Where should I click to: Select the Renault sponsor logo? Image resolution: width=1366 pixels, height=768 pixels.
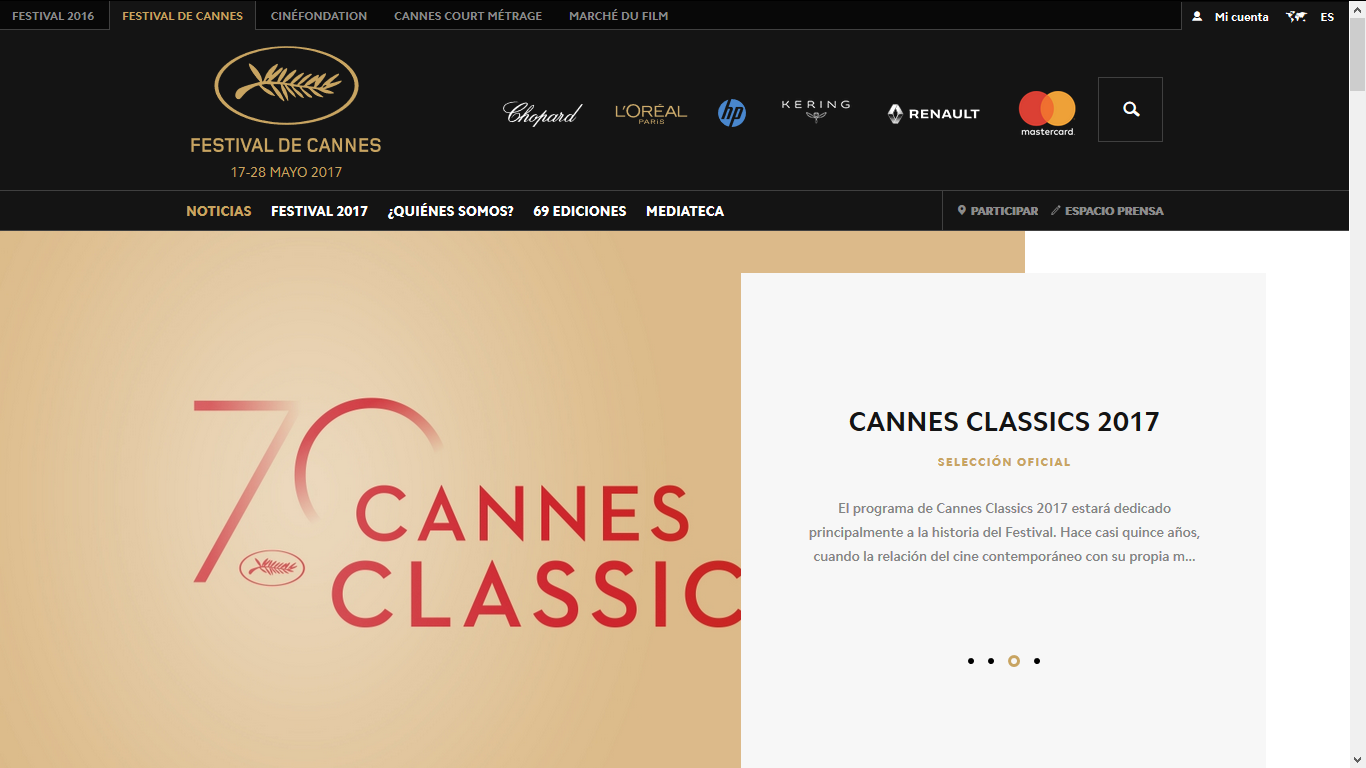[934, 114]
